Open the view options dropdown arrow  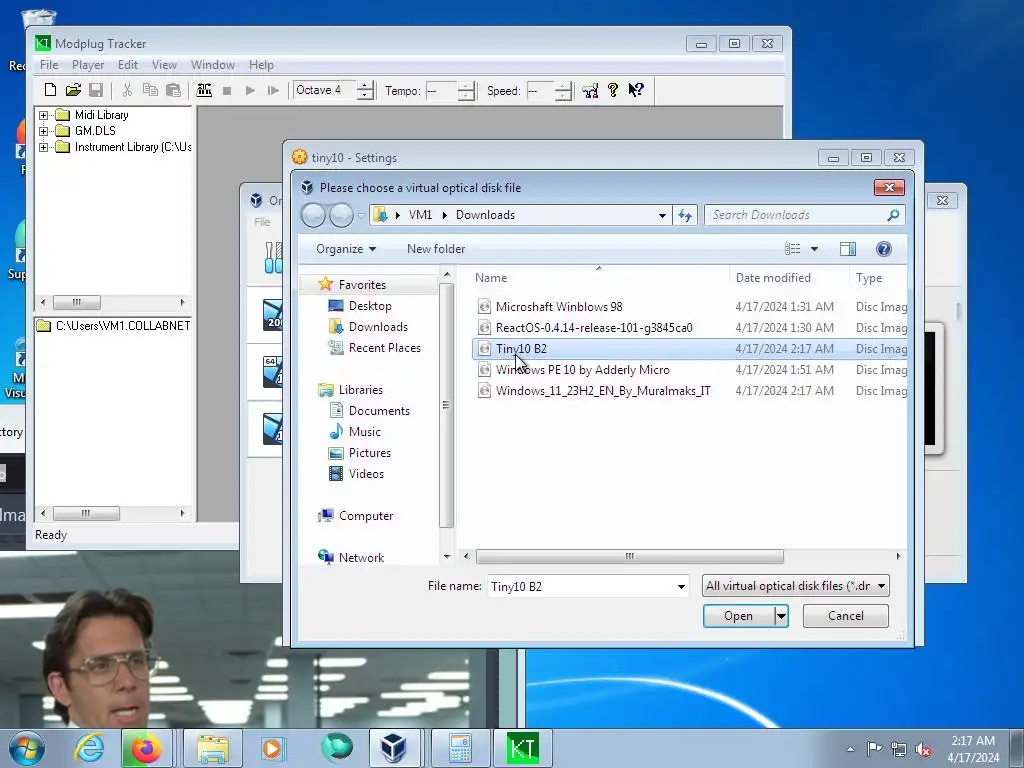point(814,249)
